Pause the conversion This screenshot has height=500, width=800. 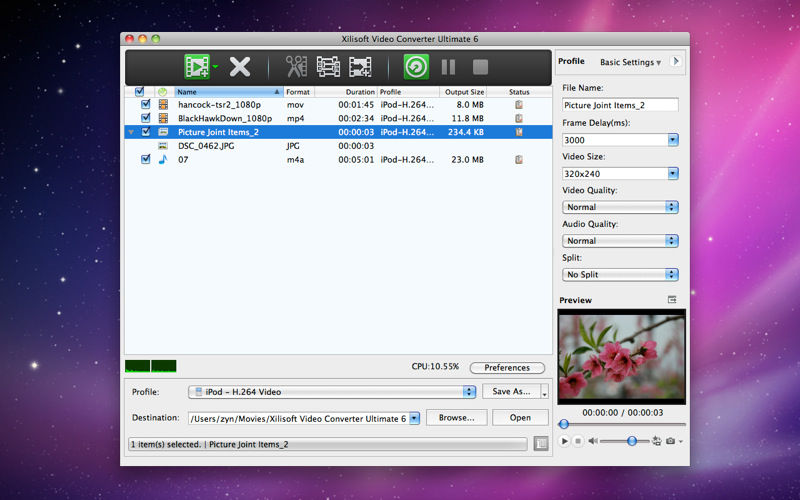(448, 67)
